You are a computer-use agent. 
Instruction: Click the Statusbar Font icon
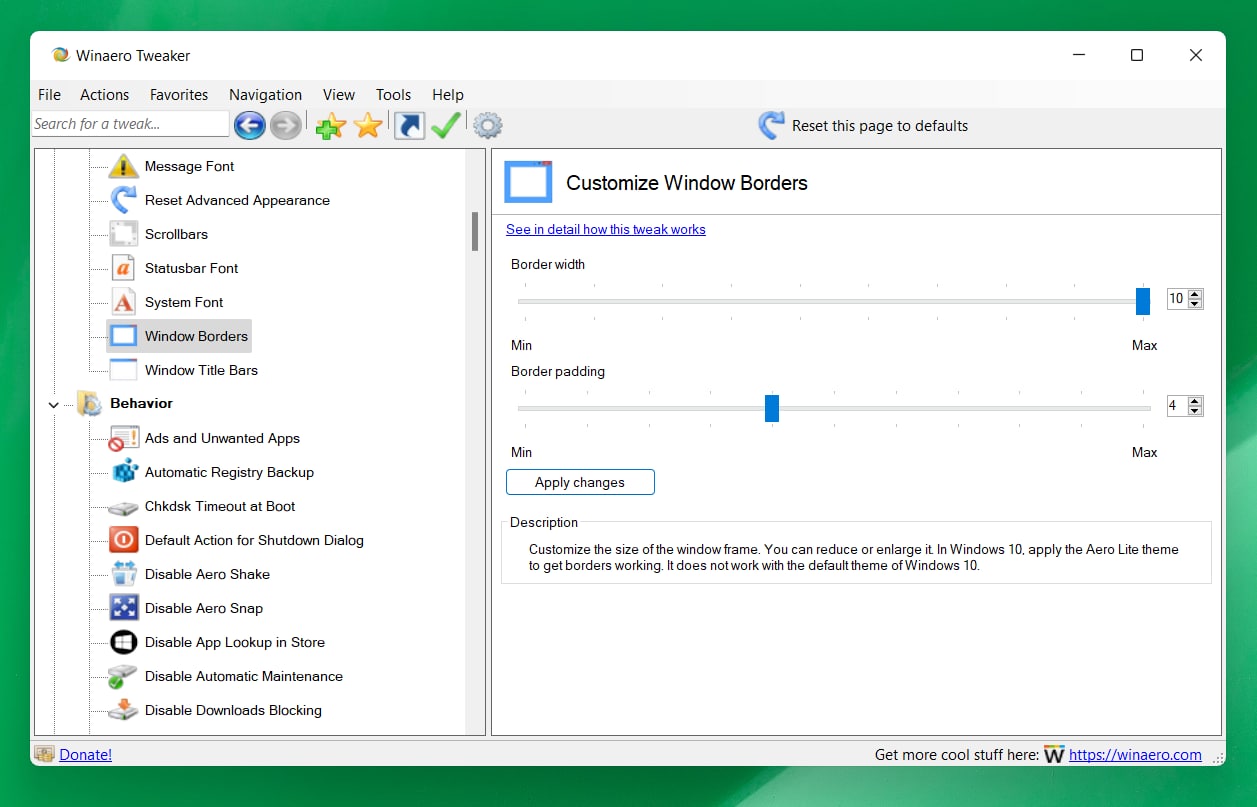click(x=123, y=268)
